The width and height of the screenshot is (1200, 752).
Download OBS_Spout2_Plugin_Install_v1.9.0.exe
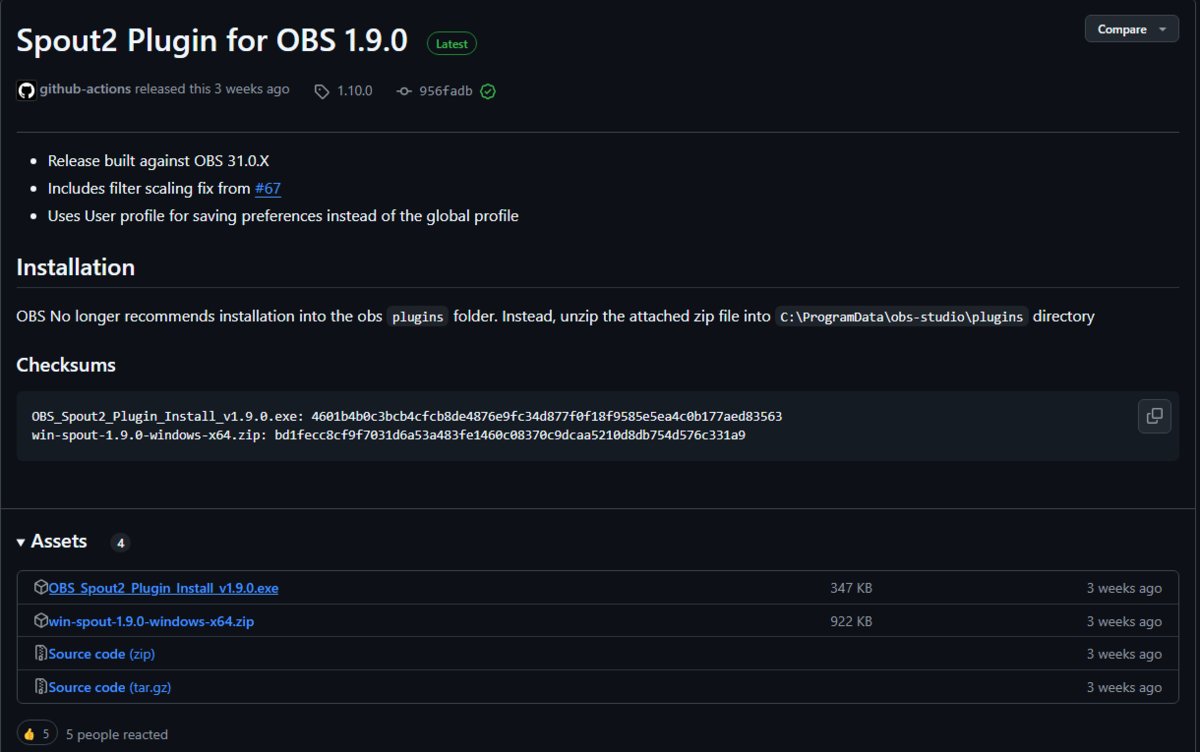point(164,588)
